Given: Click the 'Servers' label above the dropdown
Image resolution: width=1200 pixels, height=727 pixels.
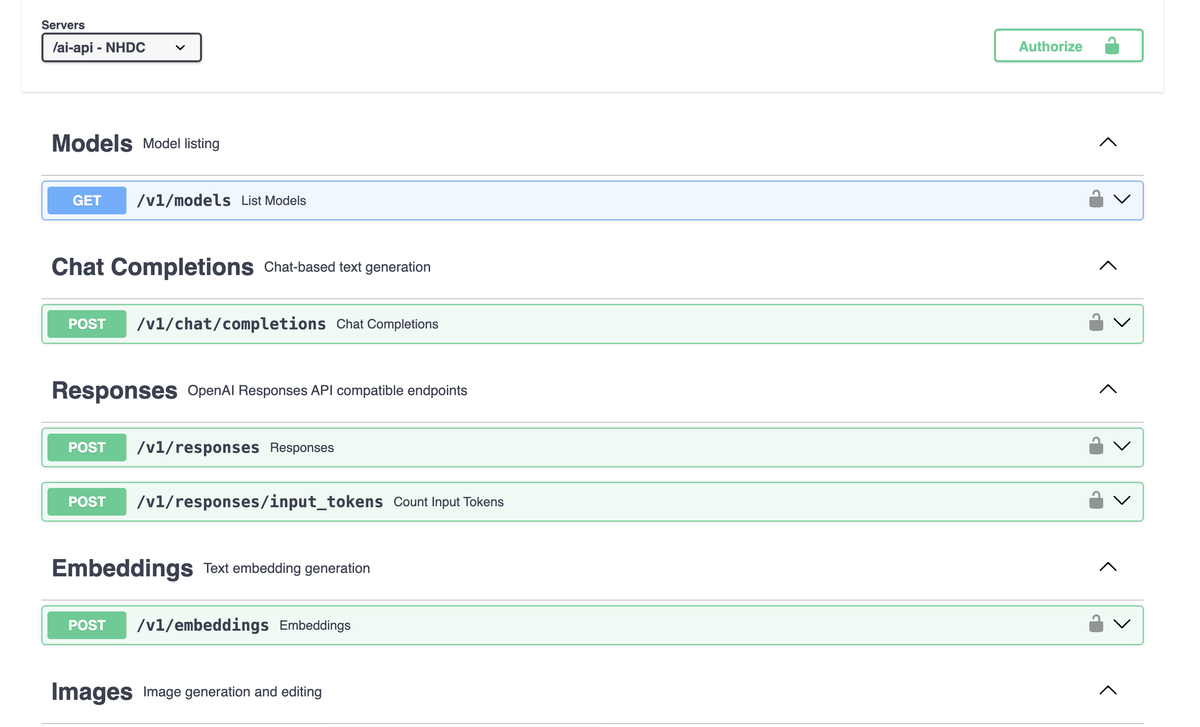Looking at the screenshot, I should point(63,25).
